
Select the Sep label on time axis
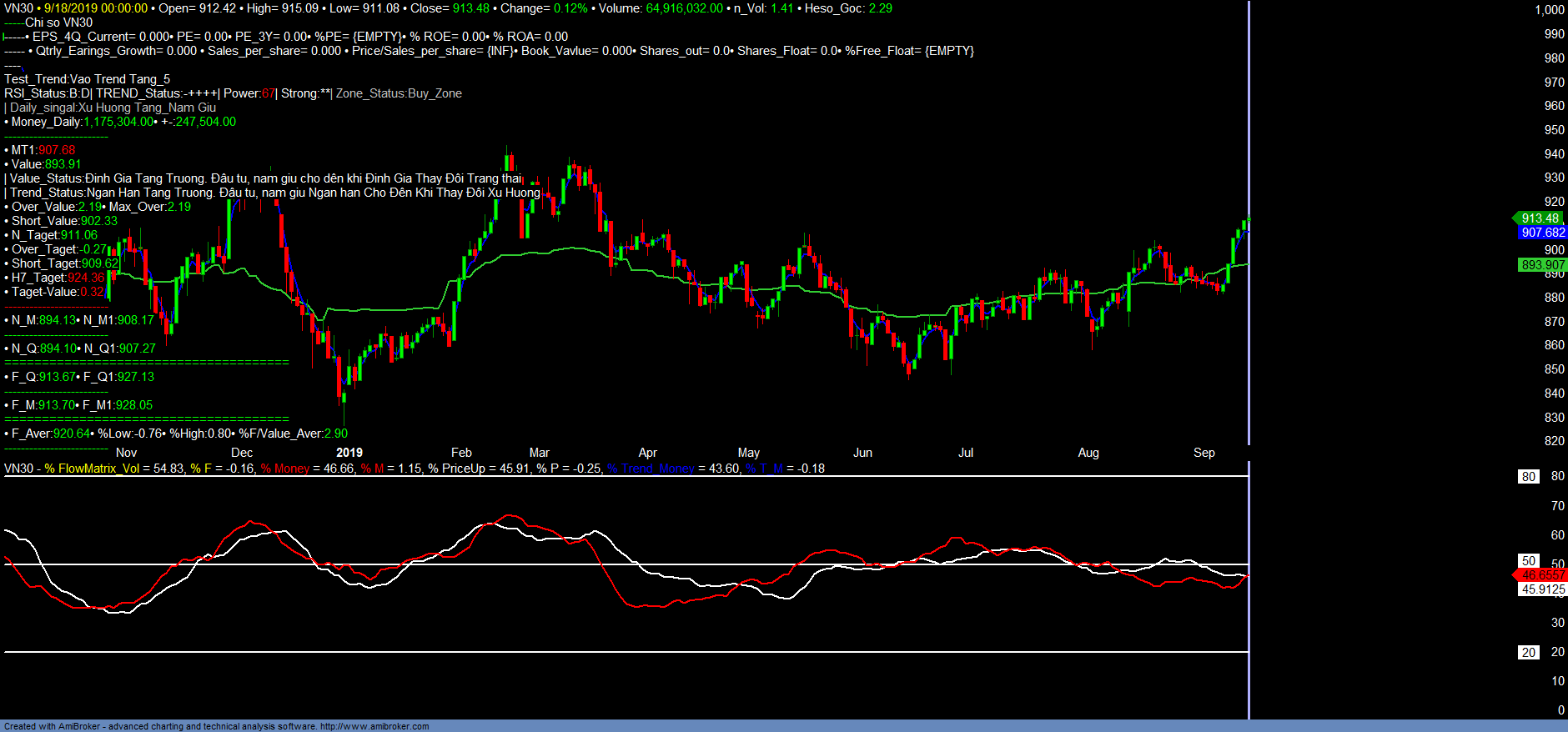click(x=1204, y=453)
